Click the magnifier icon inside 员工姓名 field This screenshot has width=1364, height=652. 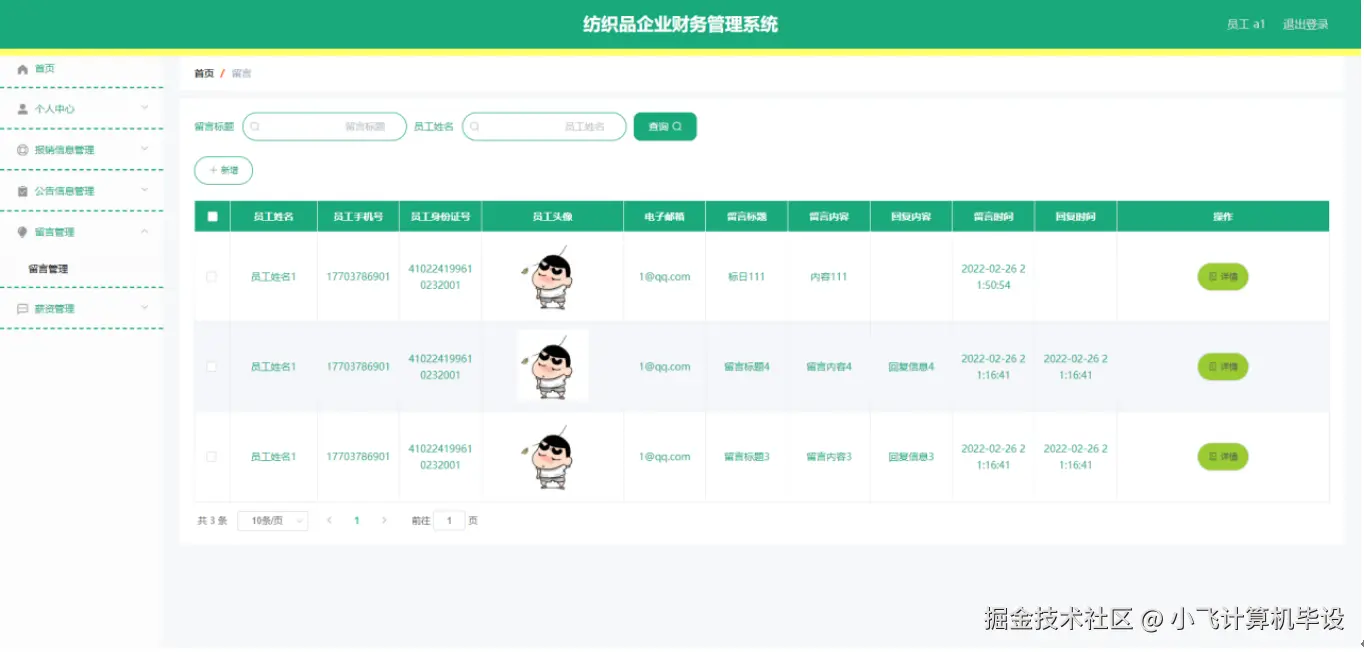coord(475,126)
